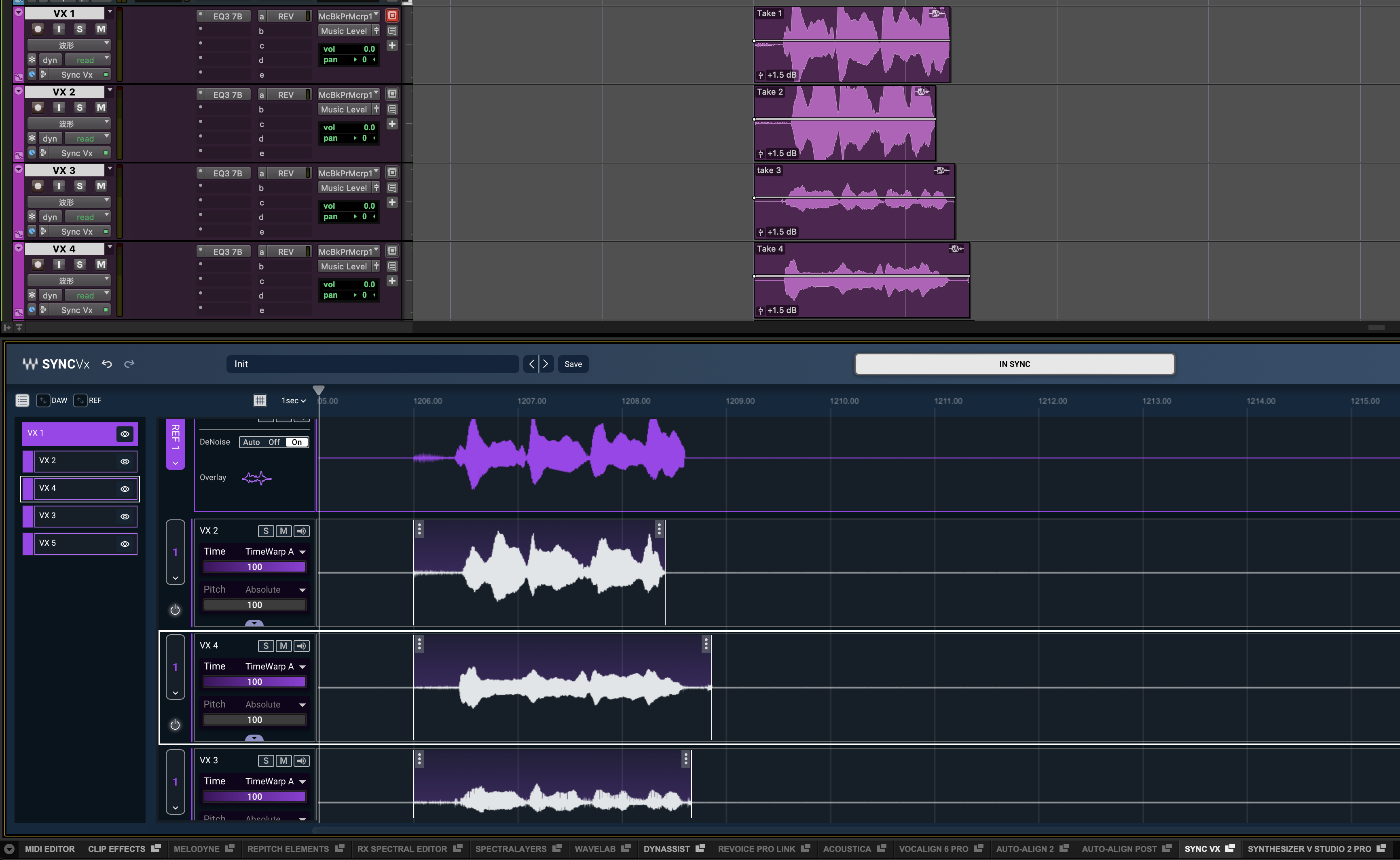Click the previous preset arrow
Screen dimensions: 1400x860
531,364
